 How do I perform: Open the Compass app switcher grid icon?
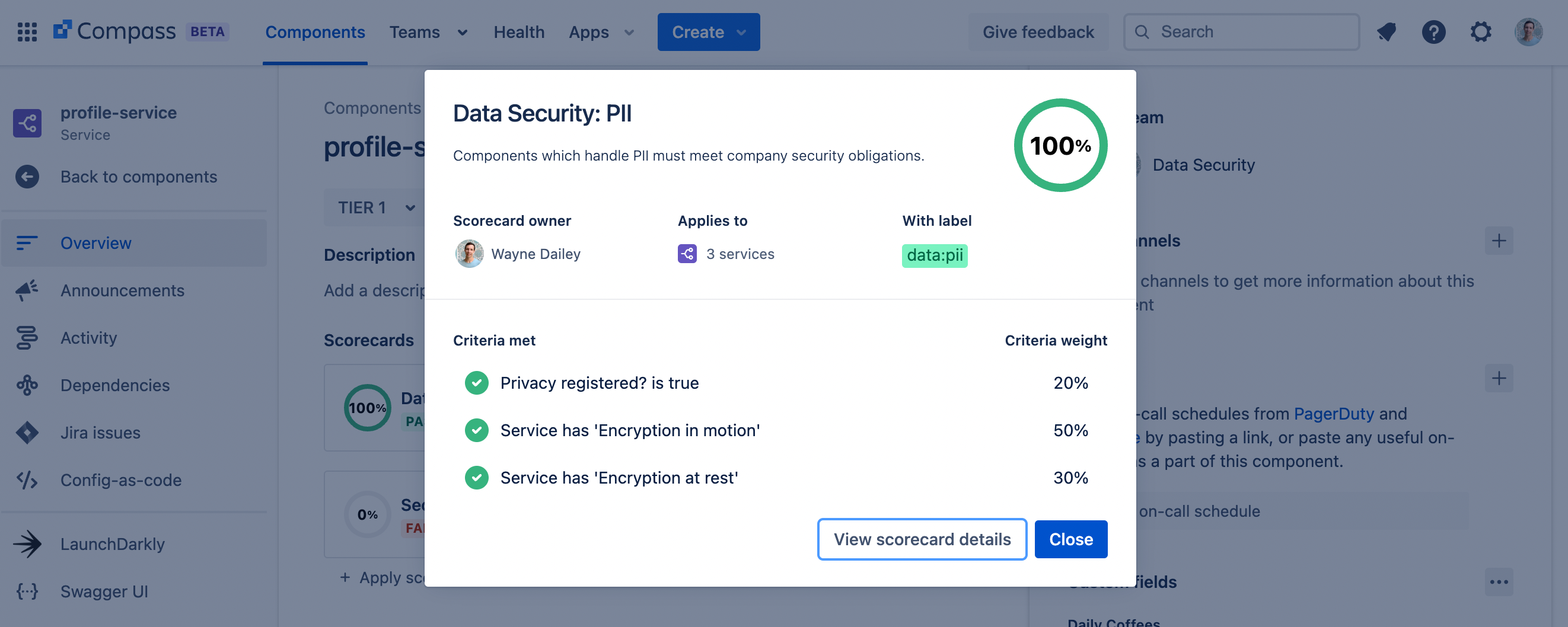pyautogui.click(x=27, y=31)
